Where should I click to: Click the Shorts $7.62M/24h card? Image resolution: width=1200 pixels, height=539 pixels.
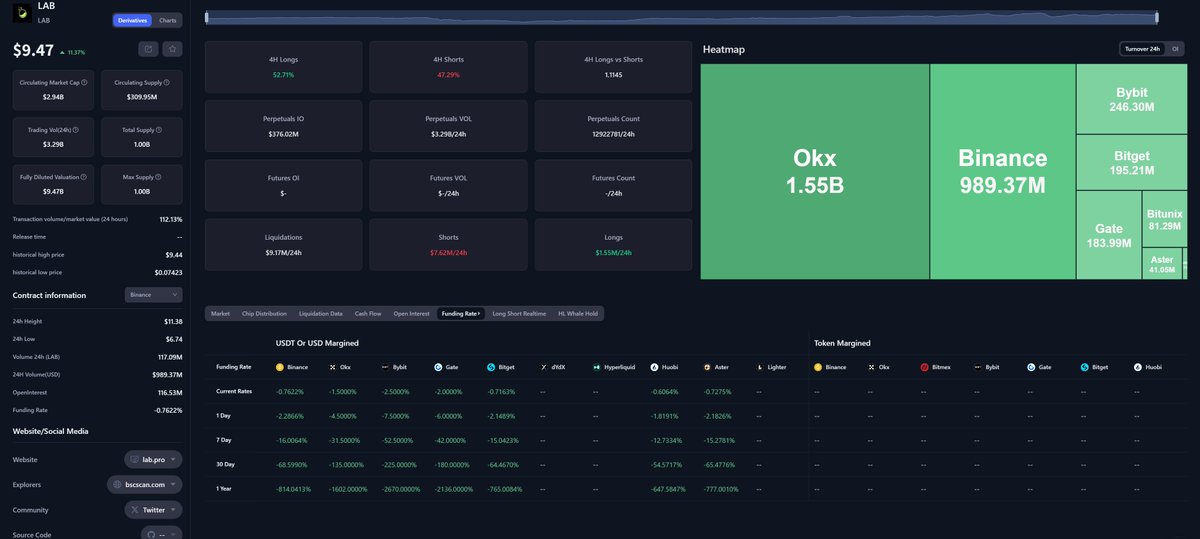point(448,245)
